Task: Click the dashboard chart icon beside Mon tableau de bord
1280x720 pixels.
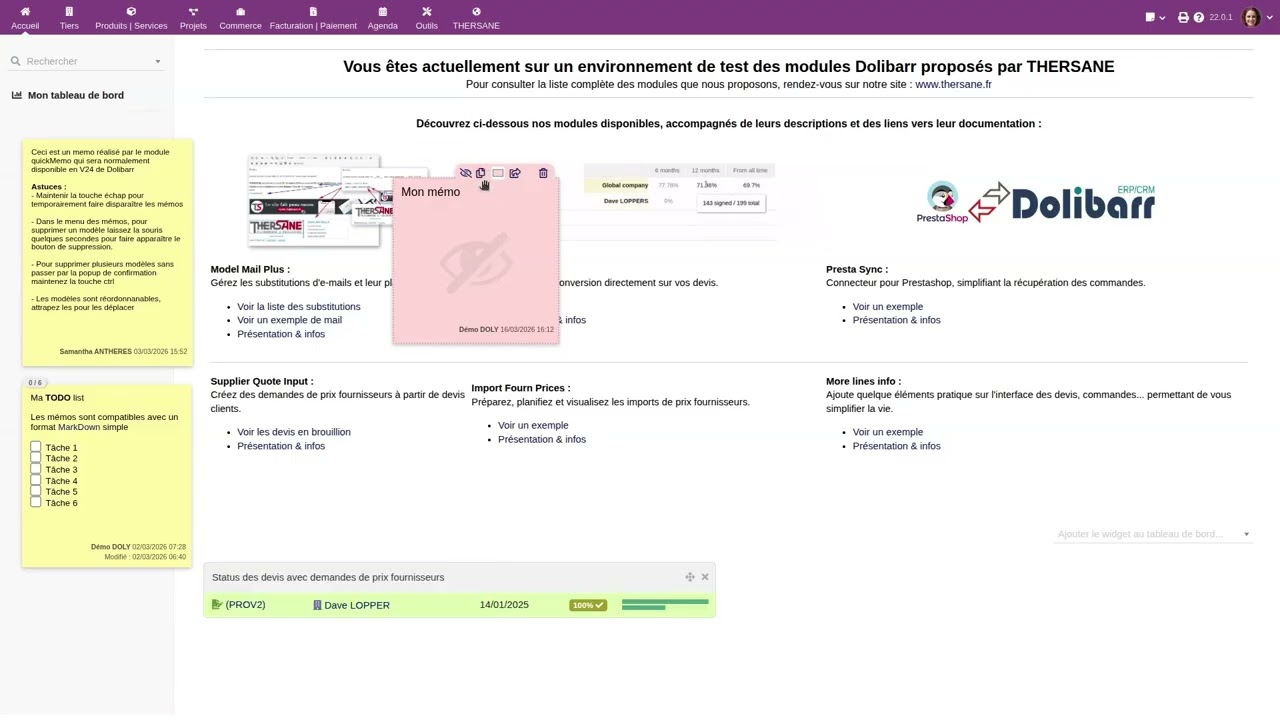Action: point(17,95)
